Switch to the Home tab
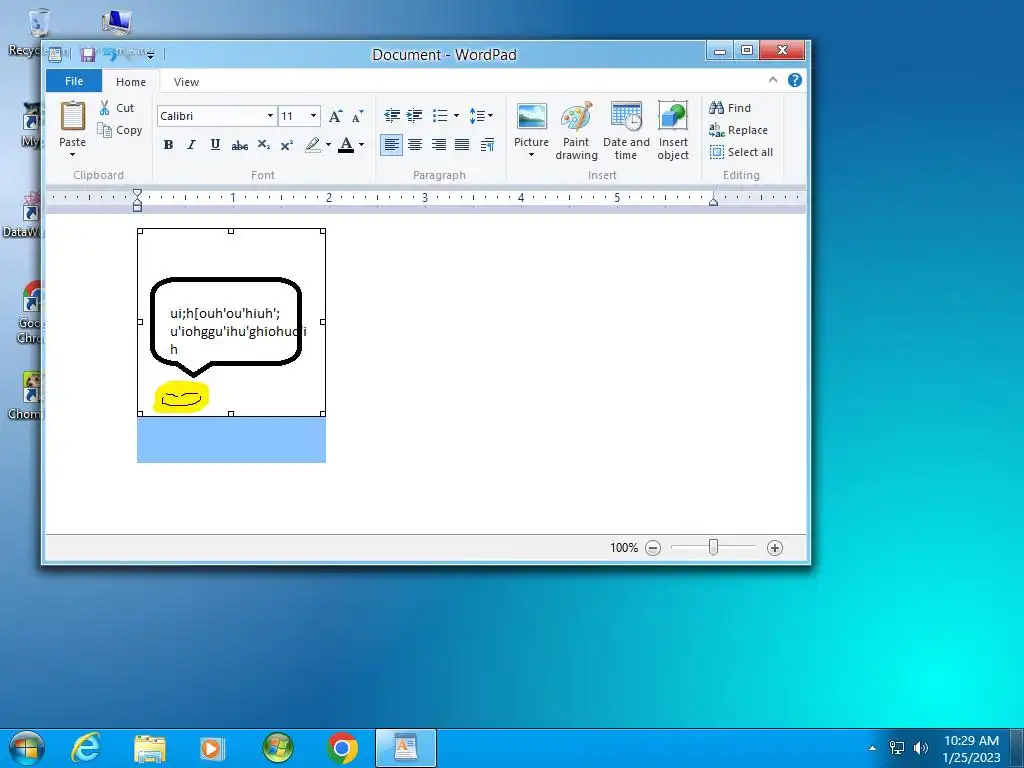The image size is (1024, 768). click(x=131, y=82)
